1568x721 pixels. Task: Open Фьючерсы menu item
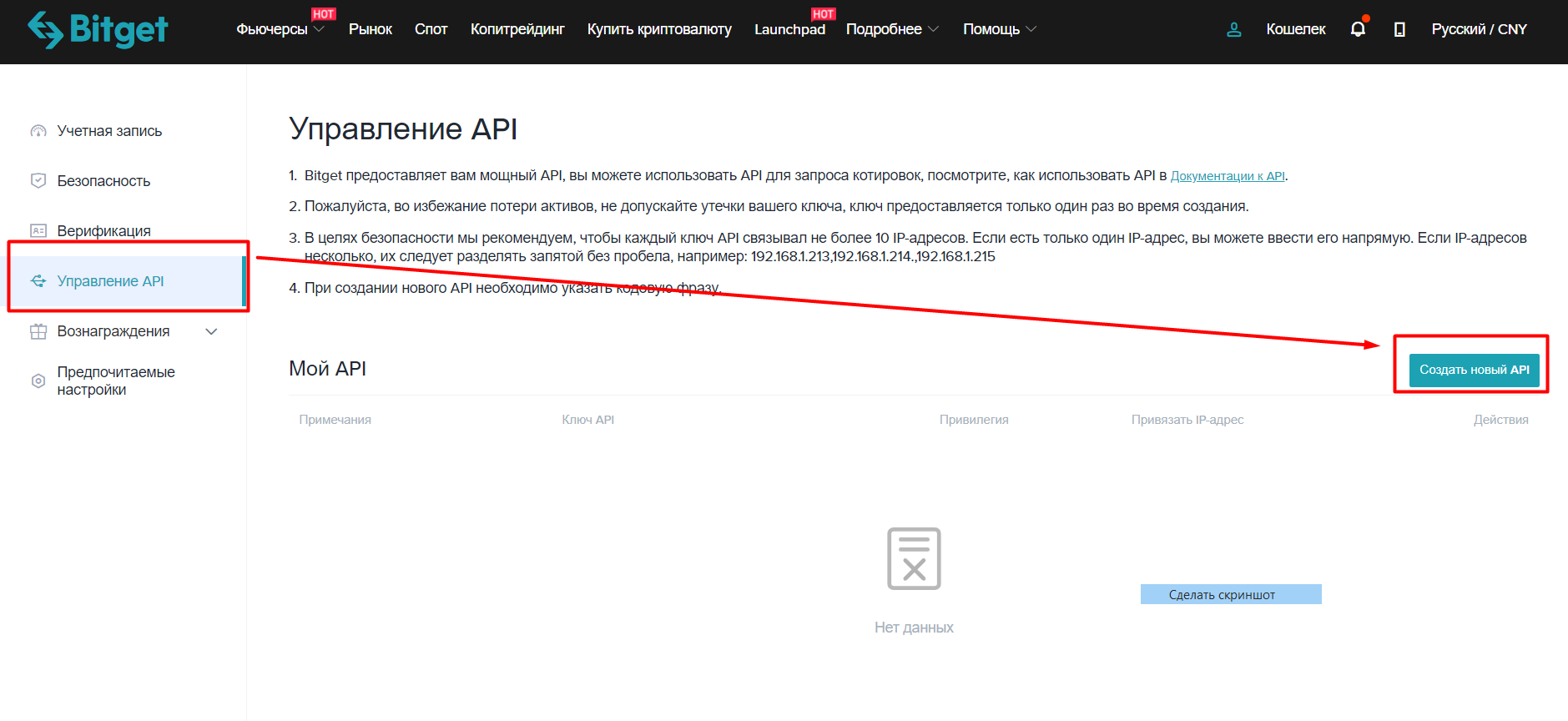click(272, 29)
